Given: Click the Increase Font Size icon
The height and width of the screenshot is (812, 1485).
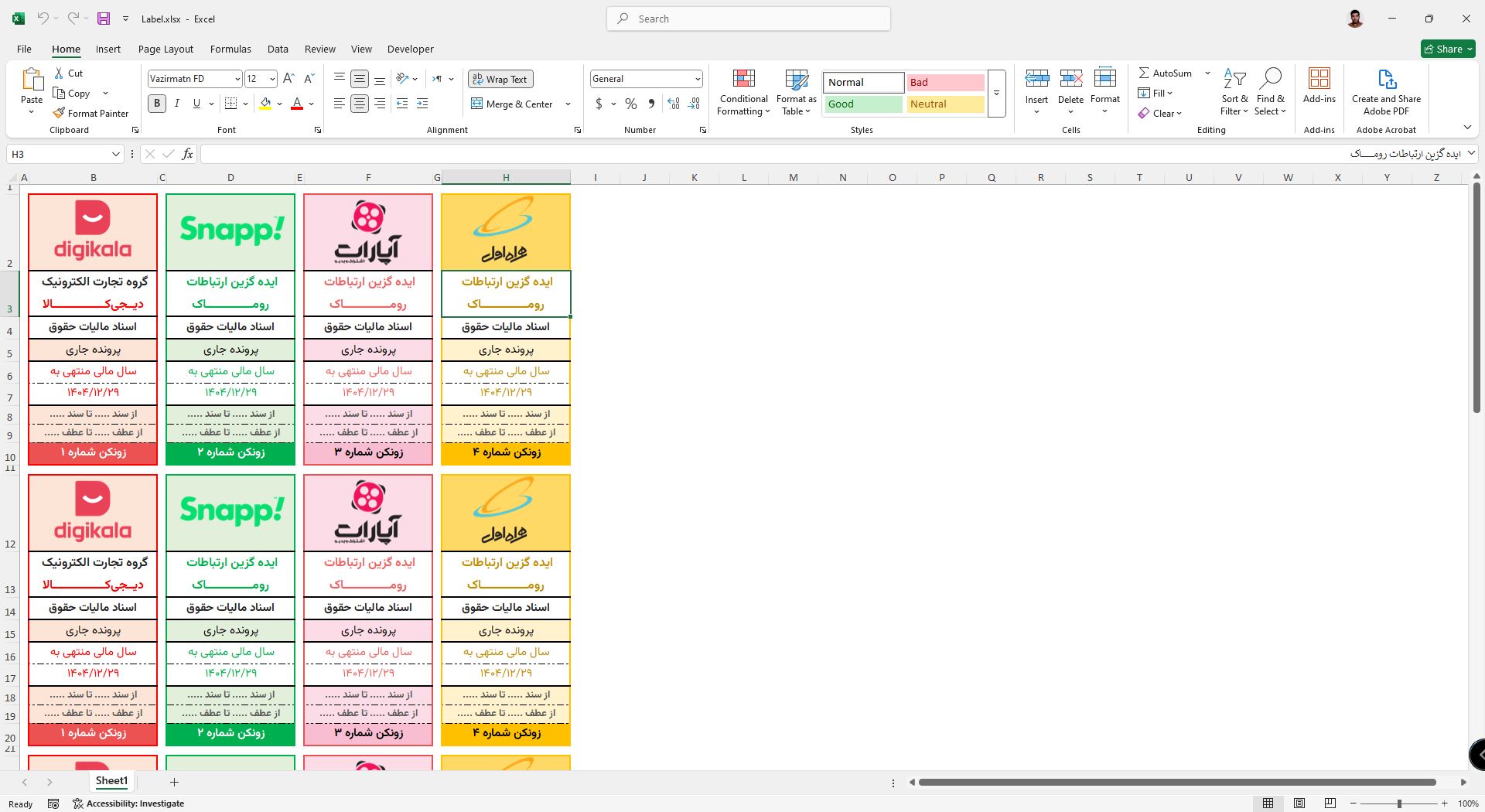Looking at the screenshot, I should point(288,79).
